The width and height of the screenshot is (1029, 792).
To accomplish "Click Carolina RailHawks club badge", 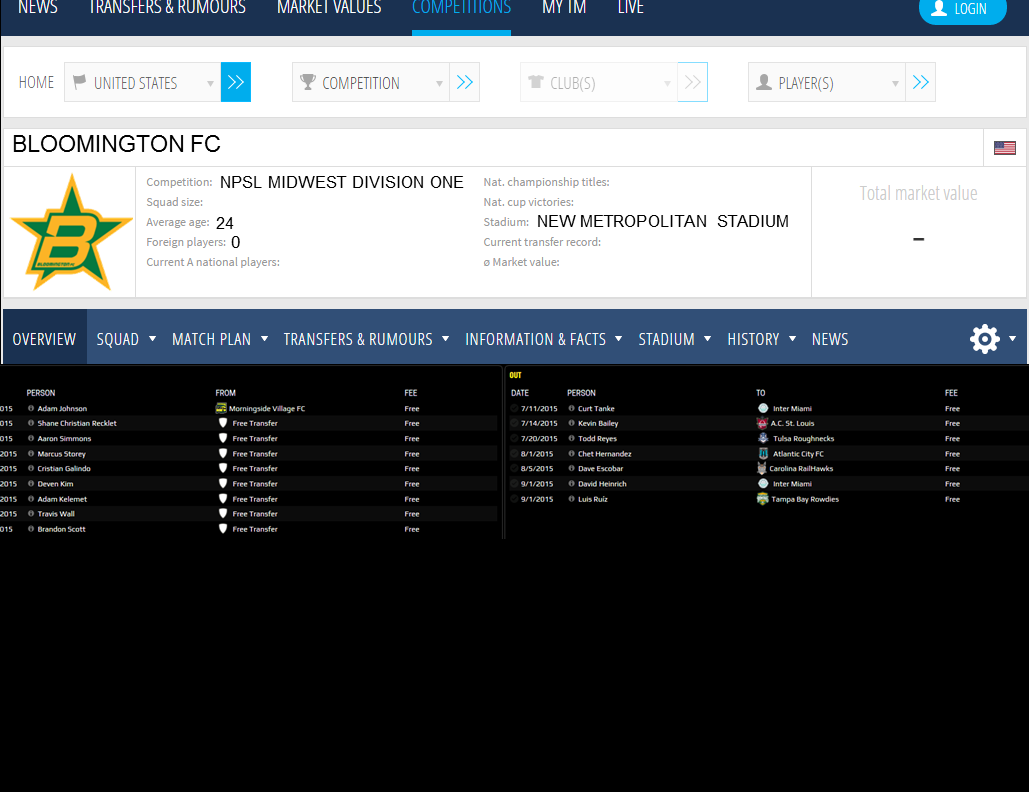I will coord(762,469).
